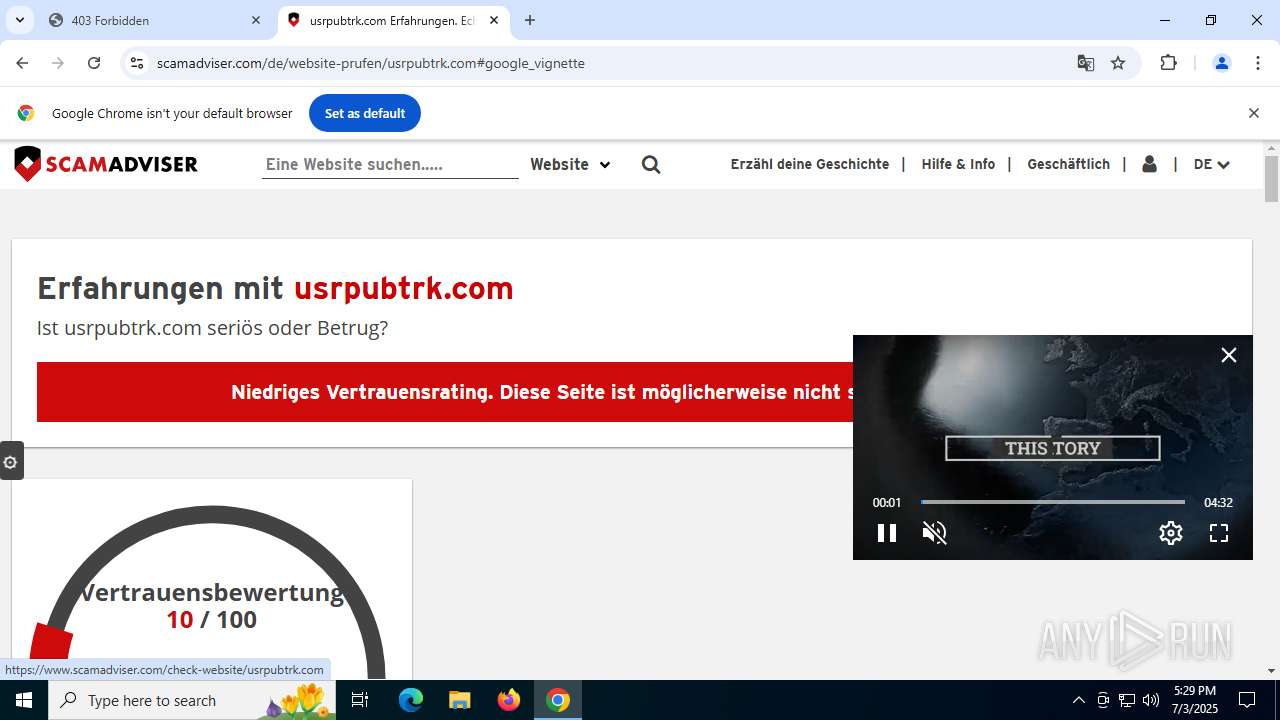Close the 403 Forbidden tab
Image resolution: width=1280 pixels, height=720 pixels.
pos(256,20)
